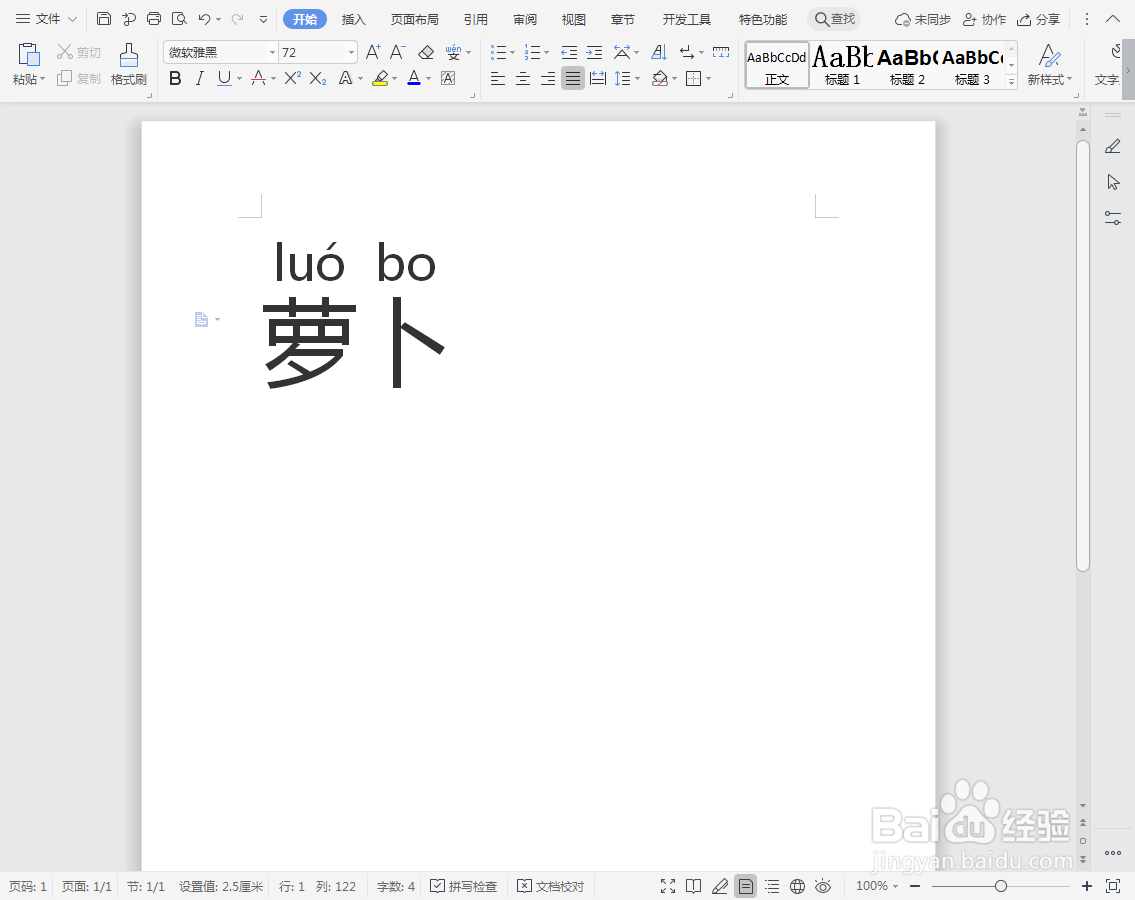
Task: Switch to full screen via status bar icon
Action: [x=668, y=886]
